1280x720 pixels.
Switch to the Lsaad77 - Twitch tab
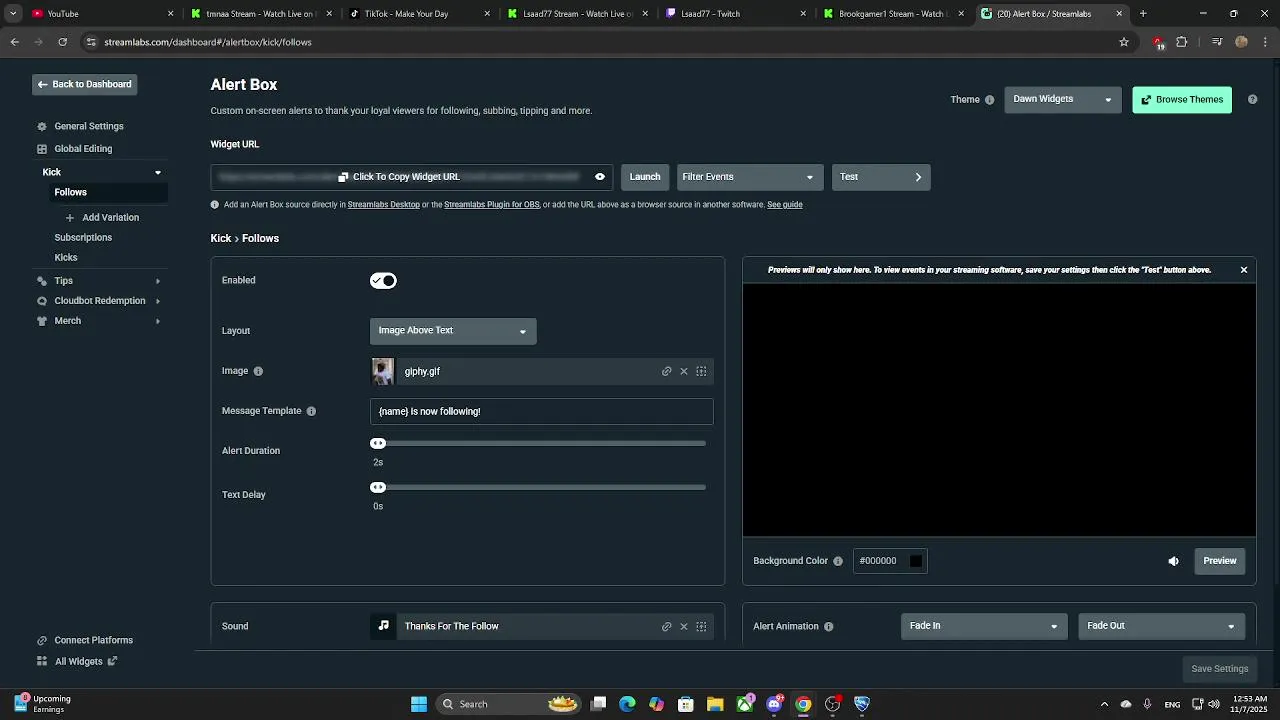point(735,14)
